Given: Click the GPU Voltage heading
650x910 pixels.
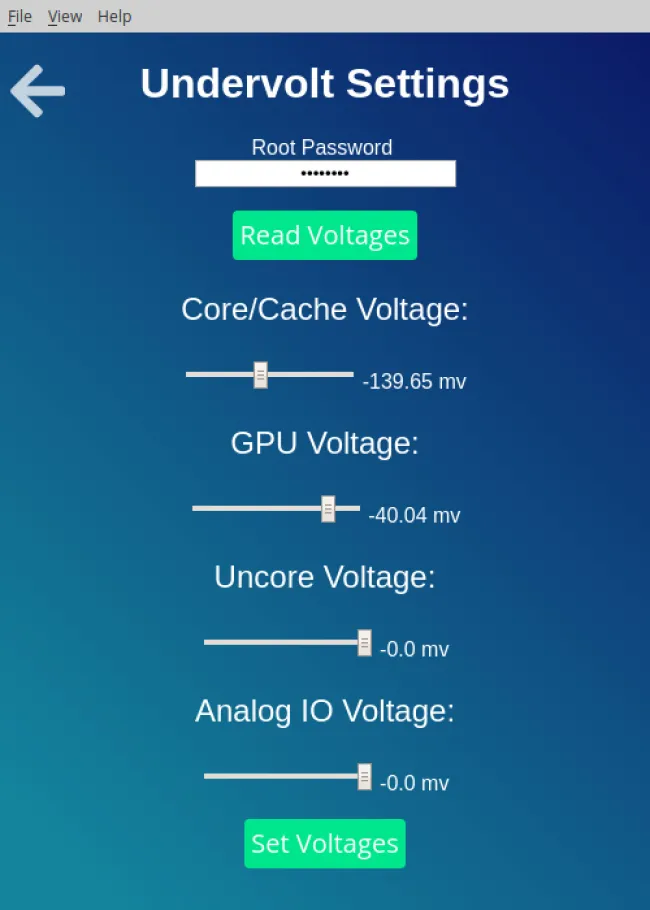Looking at the screenshot, I should coord(325,443).
